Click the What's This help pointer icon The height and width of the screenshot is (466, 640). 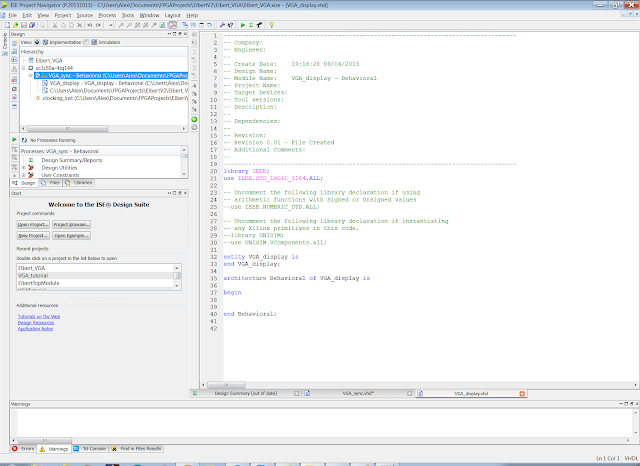click(x=231, y=25)
